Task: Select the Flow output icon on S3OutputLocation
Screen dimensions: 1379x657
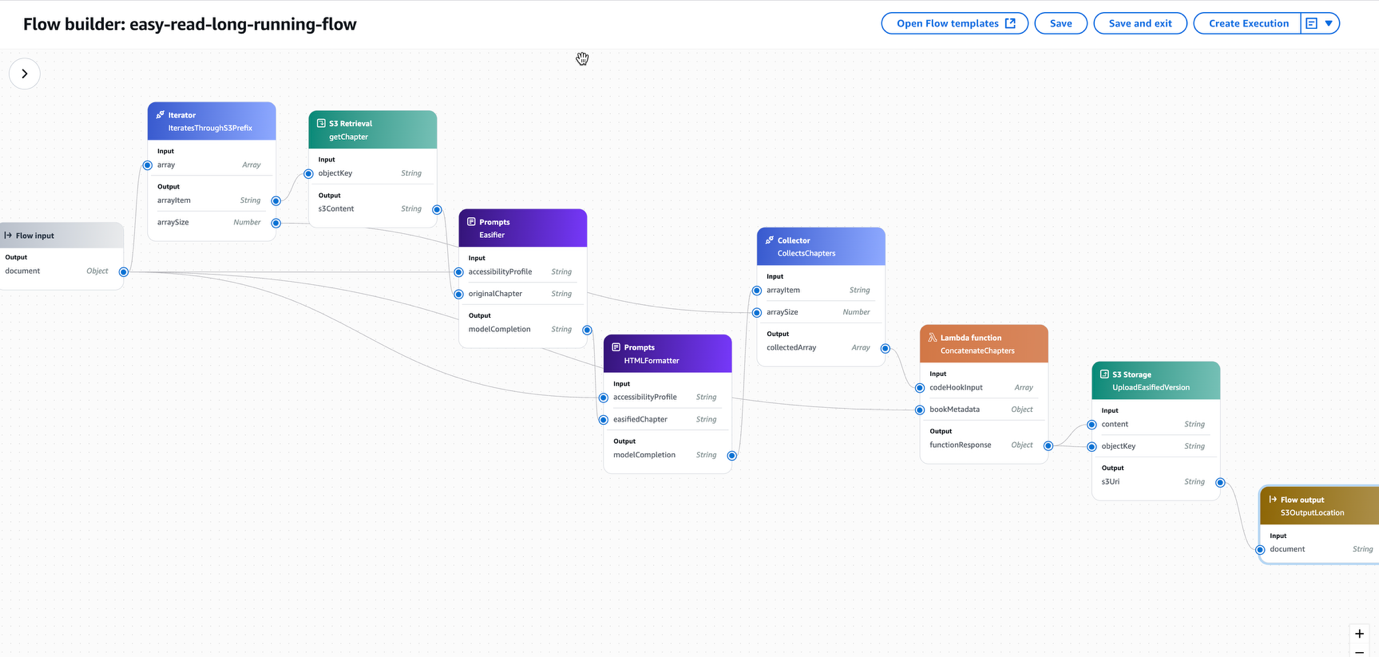Action: (x=1271, y=499)
